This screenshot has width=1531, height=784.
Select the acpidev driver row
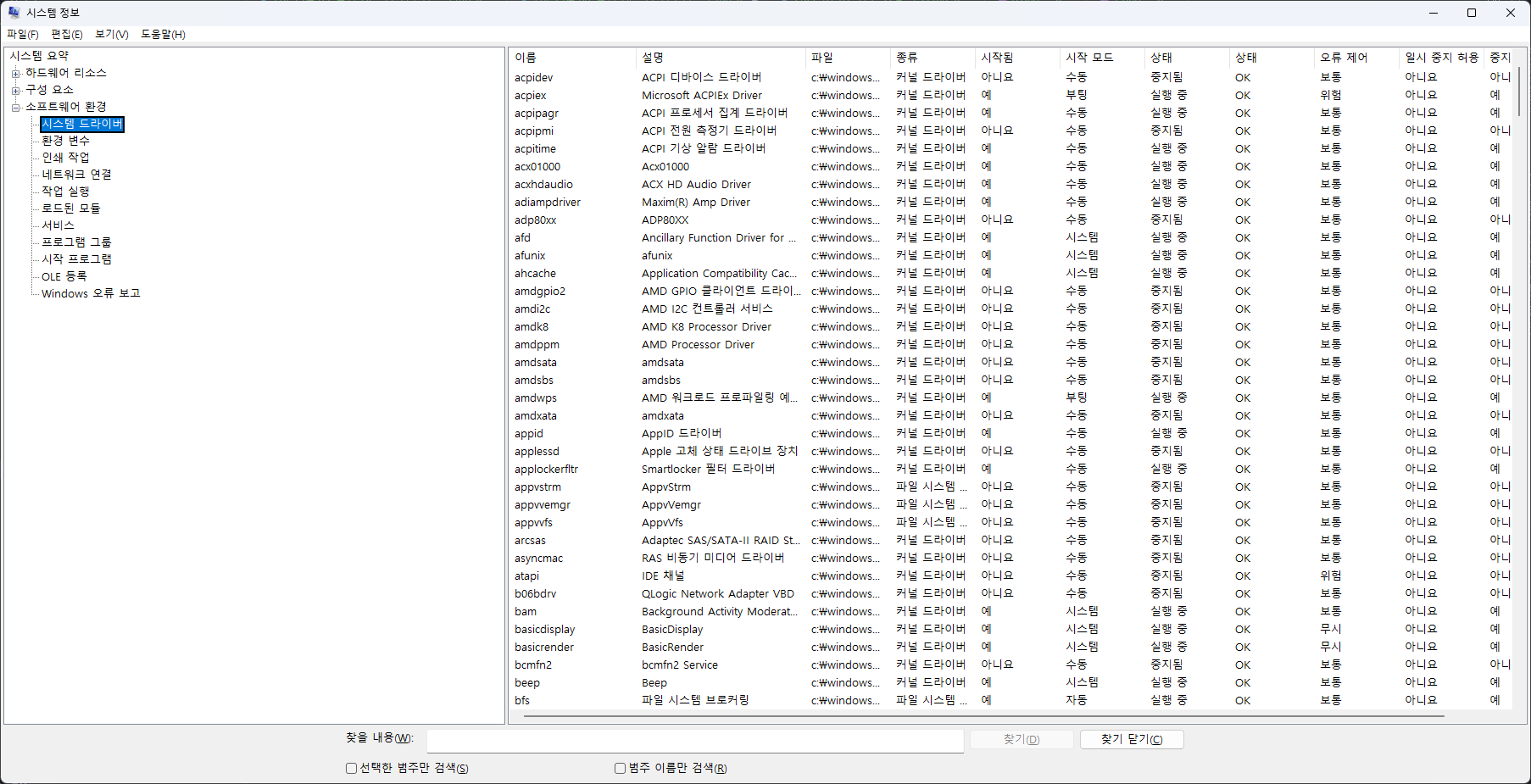(1010, 77)
